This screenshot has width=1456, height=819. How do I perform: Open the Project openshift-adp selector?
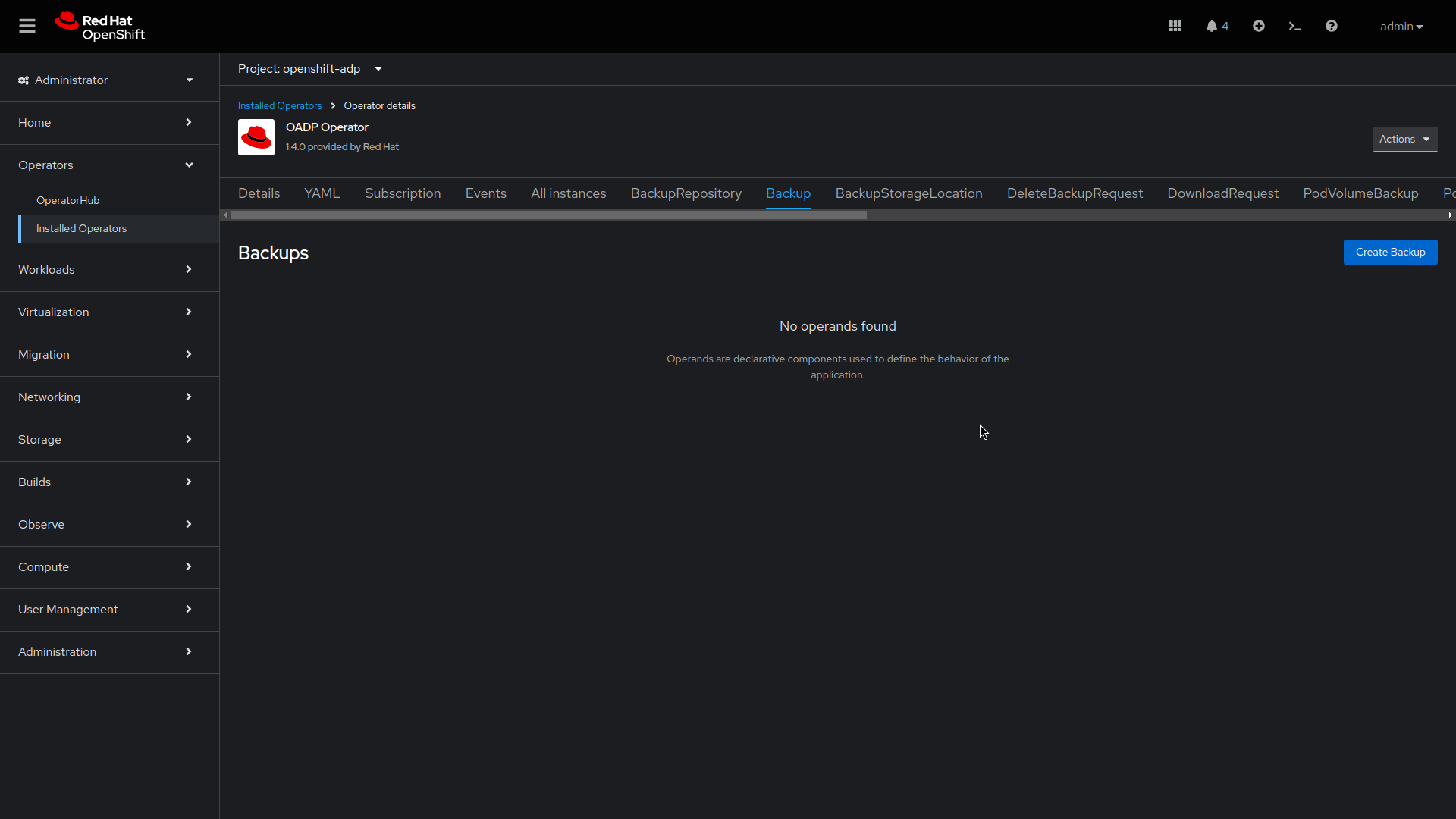(x=310, y=68)
